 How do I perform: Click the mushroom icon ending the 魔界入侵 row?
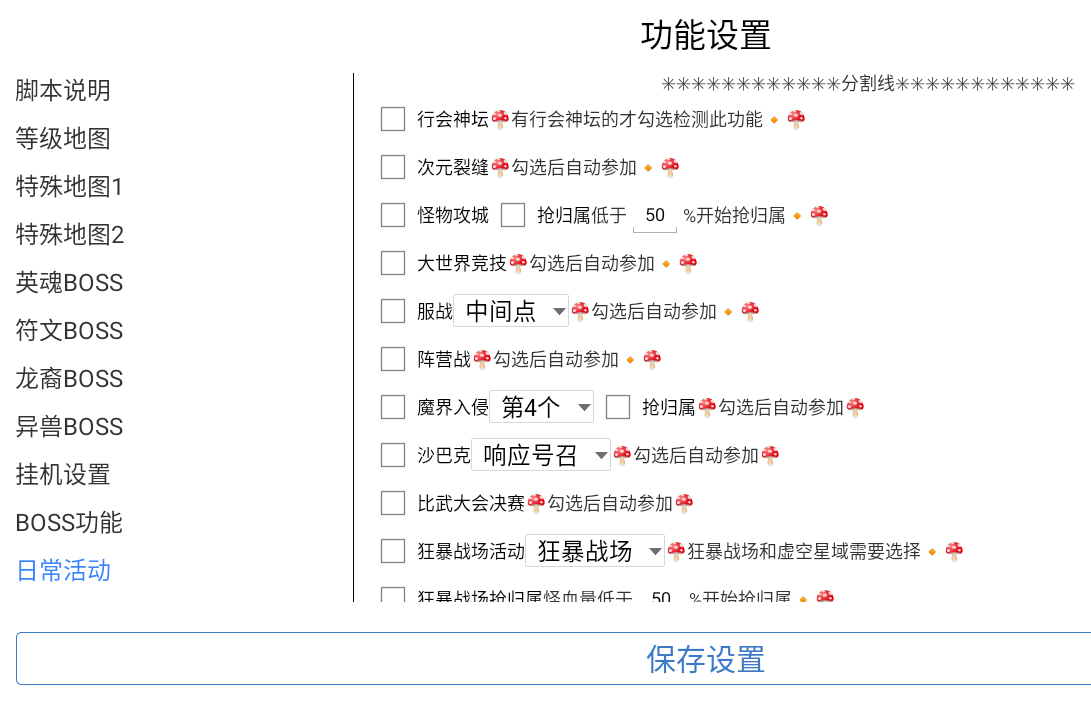click(855, 408)
